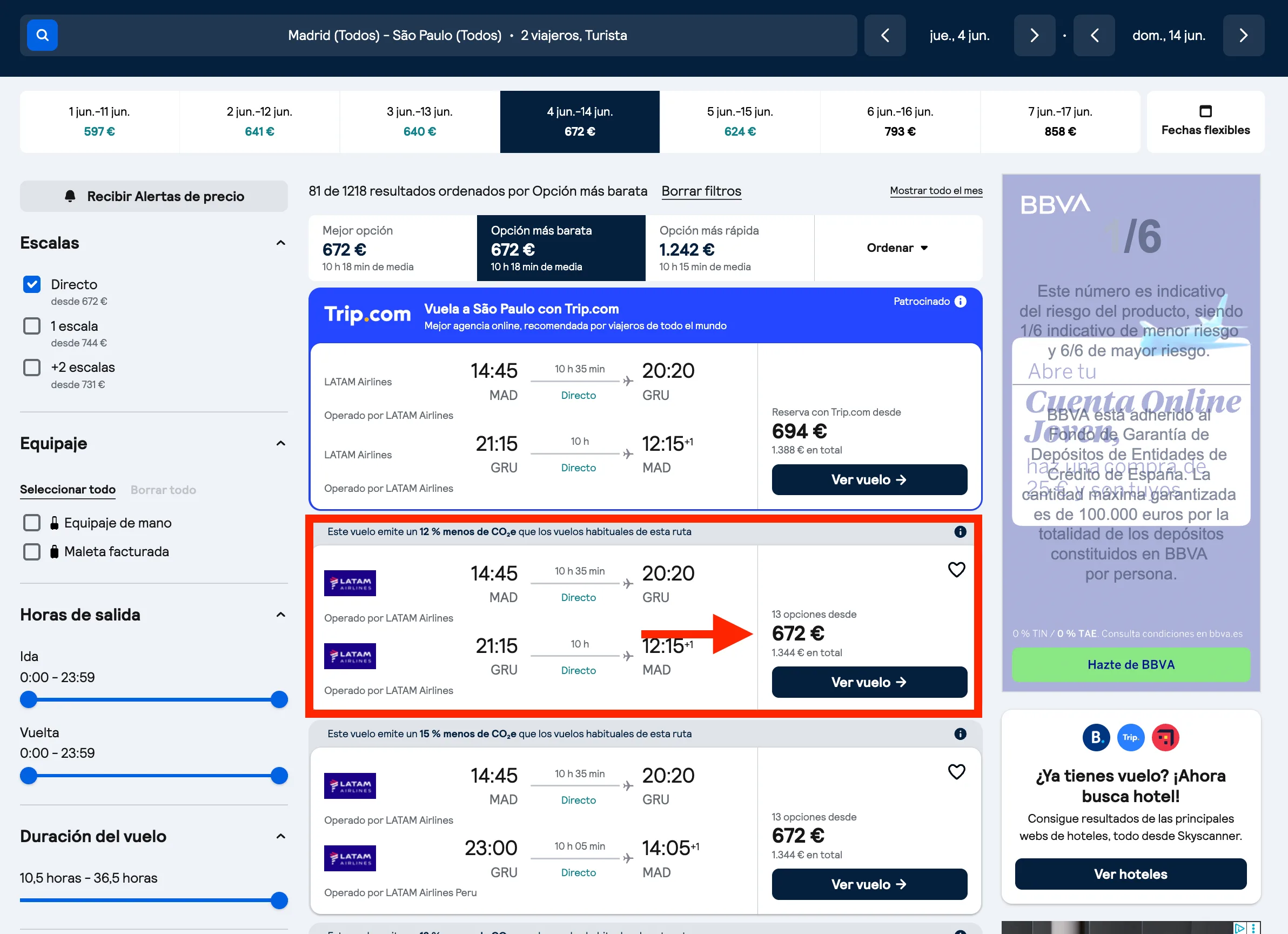Save the 21:15 return flight with heart icon

click(x=956, y=569)
